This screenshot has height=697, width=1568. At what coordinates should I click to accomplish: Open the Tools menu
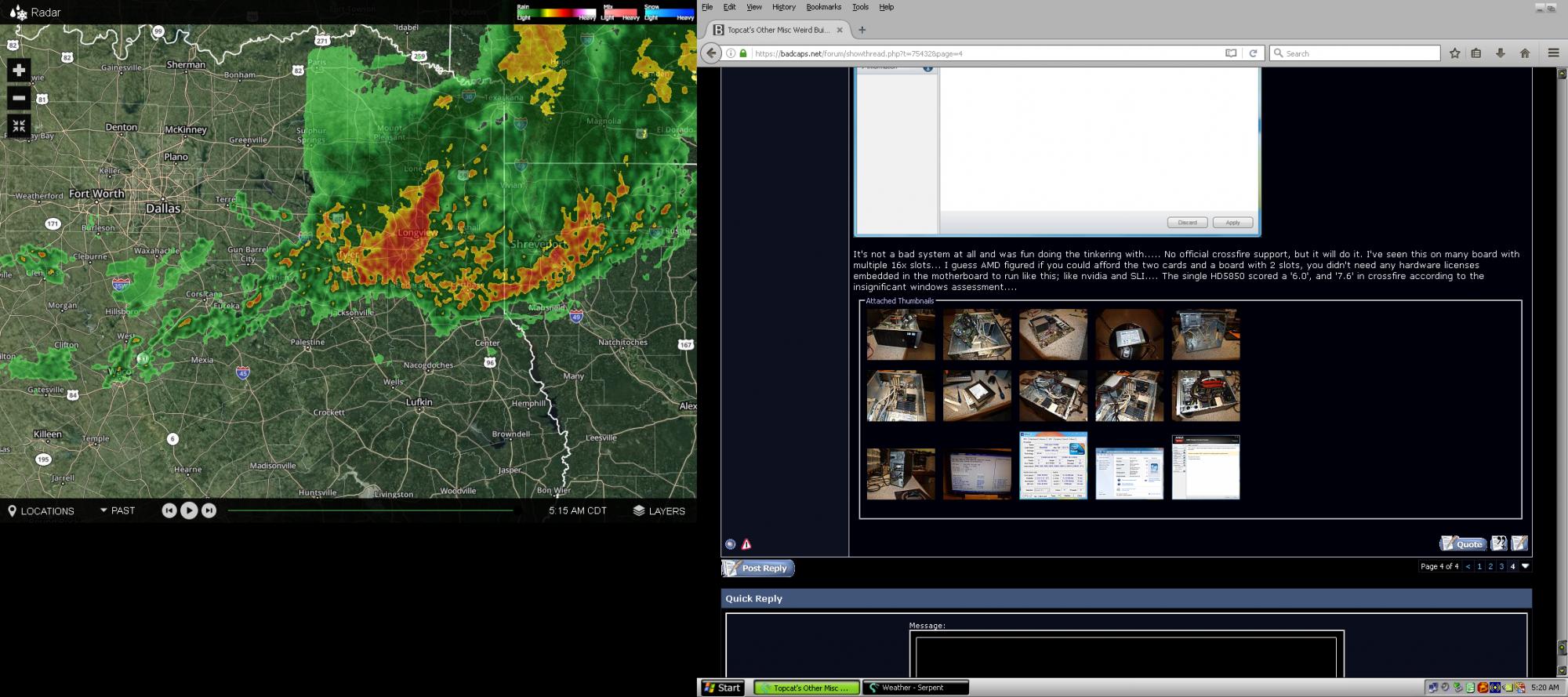pos(860,7)
